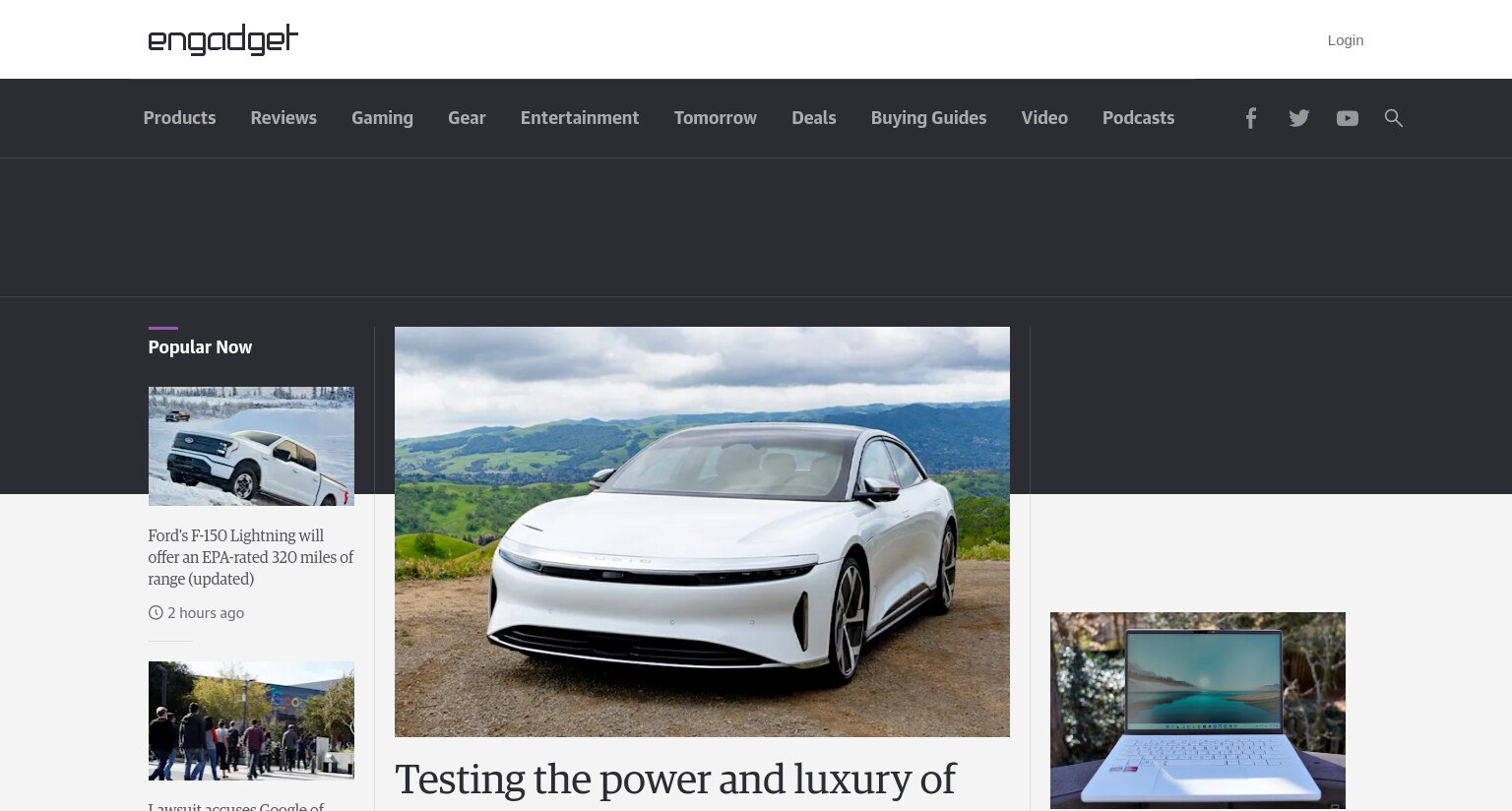
Task: Open the search magnifier icon
Action: (1394, 118)
